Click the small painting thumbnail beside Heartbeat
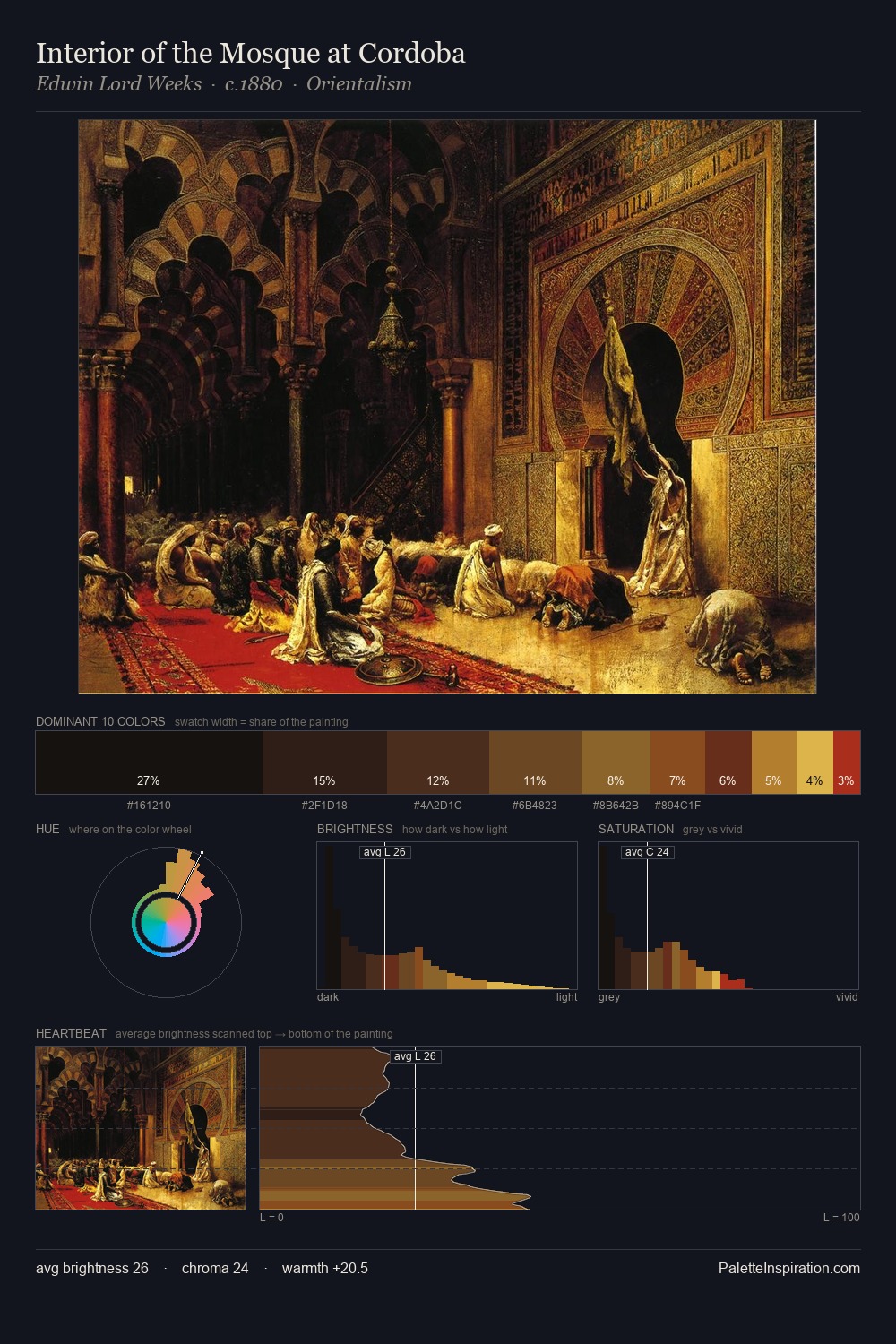The width and height of the screenshot is (896, 1344). [x=141, y=1128]
